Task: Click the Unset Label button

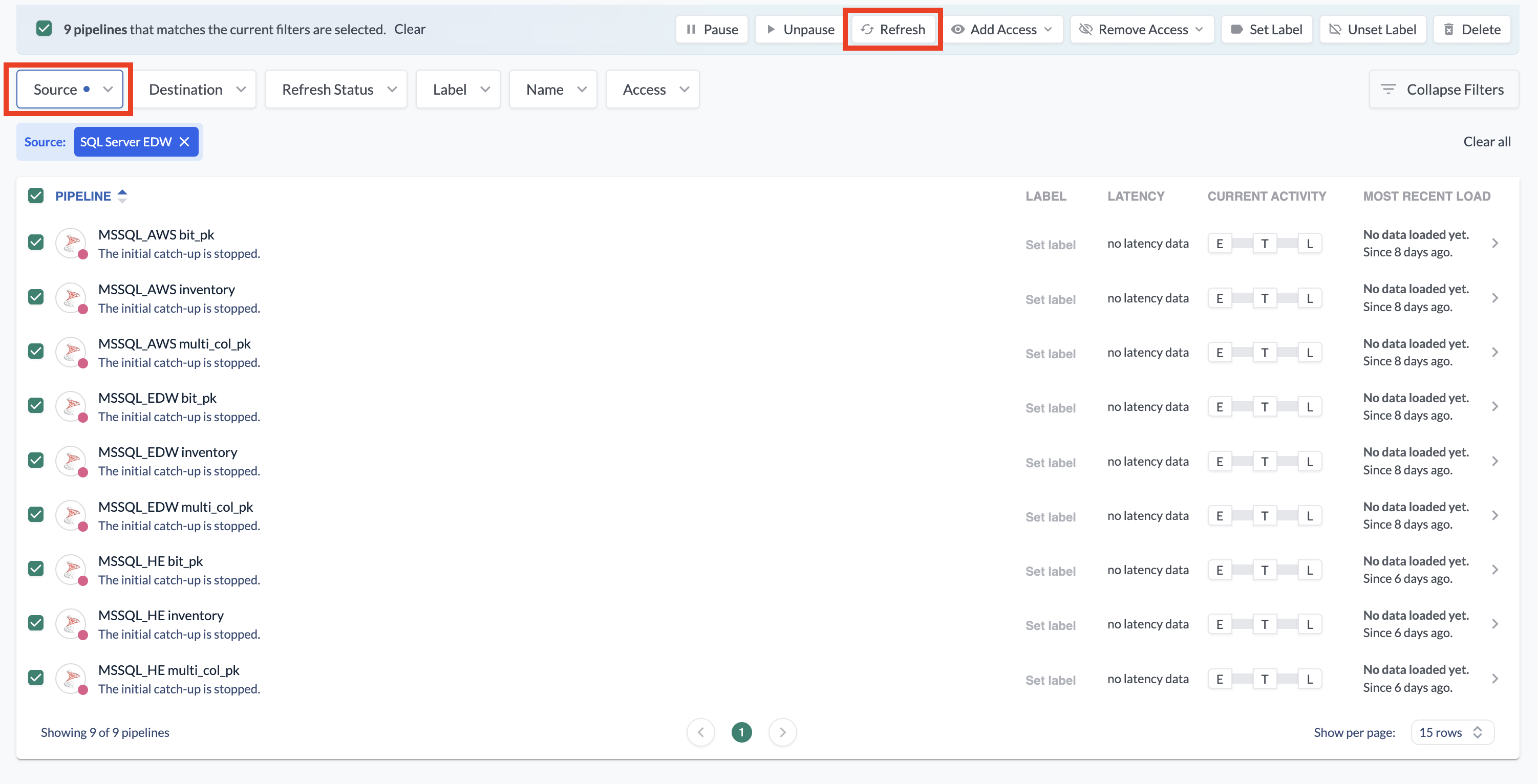Action: (1372, 29)
